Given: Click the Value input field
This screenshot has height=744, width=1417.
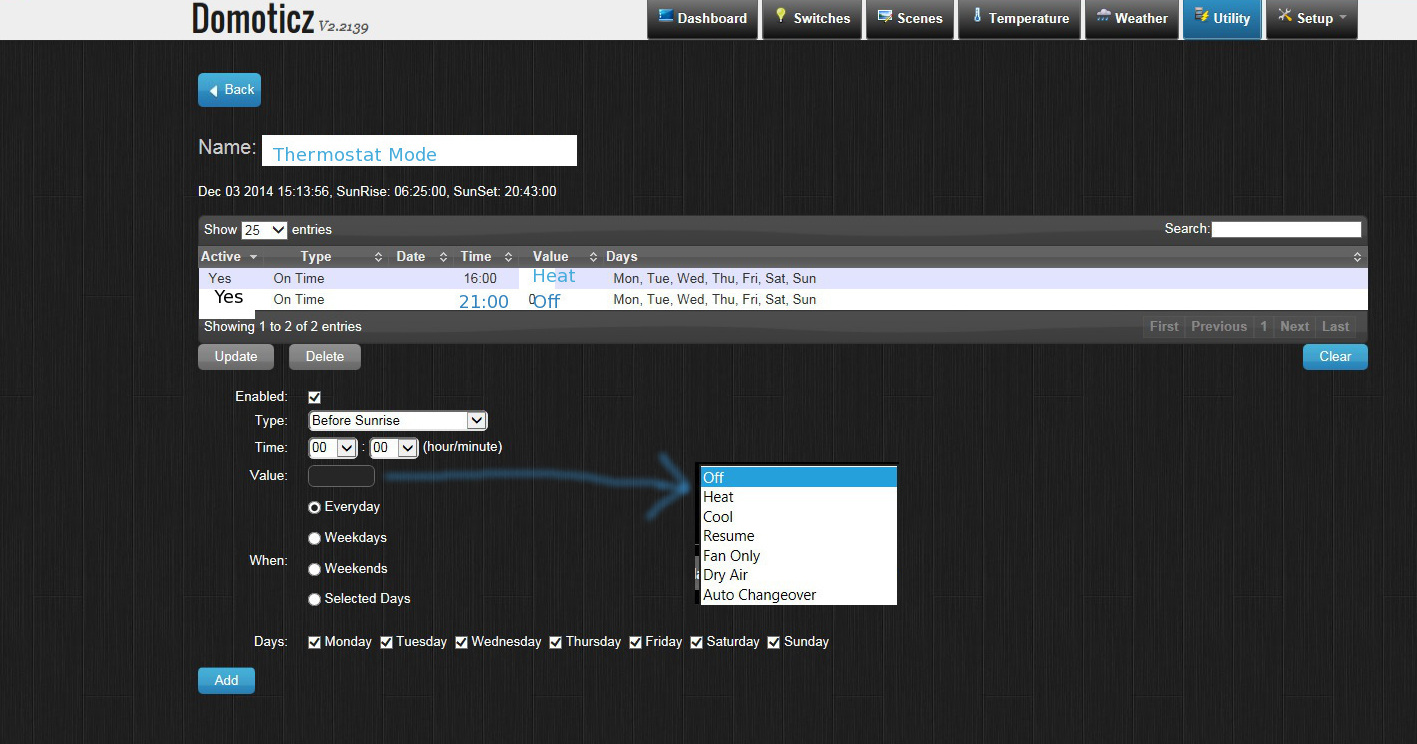Looking at the screenshot, I should point(341,476).
